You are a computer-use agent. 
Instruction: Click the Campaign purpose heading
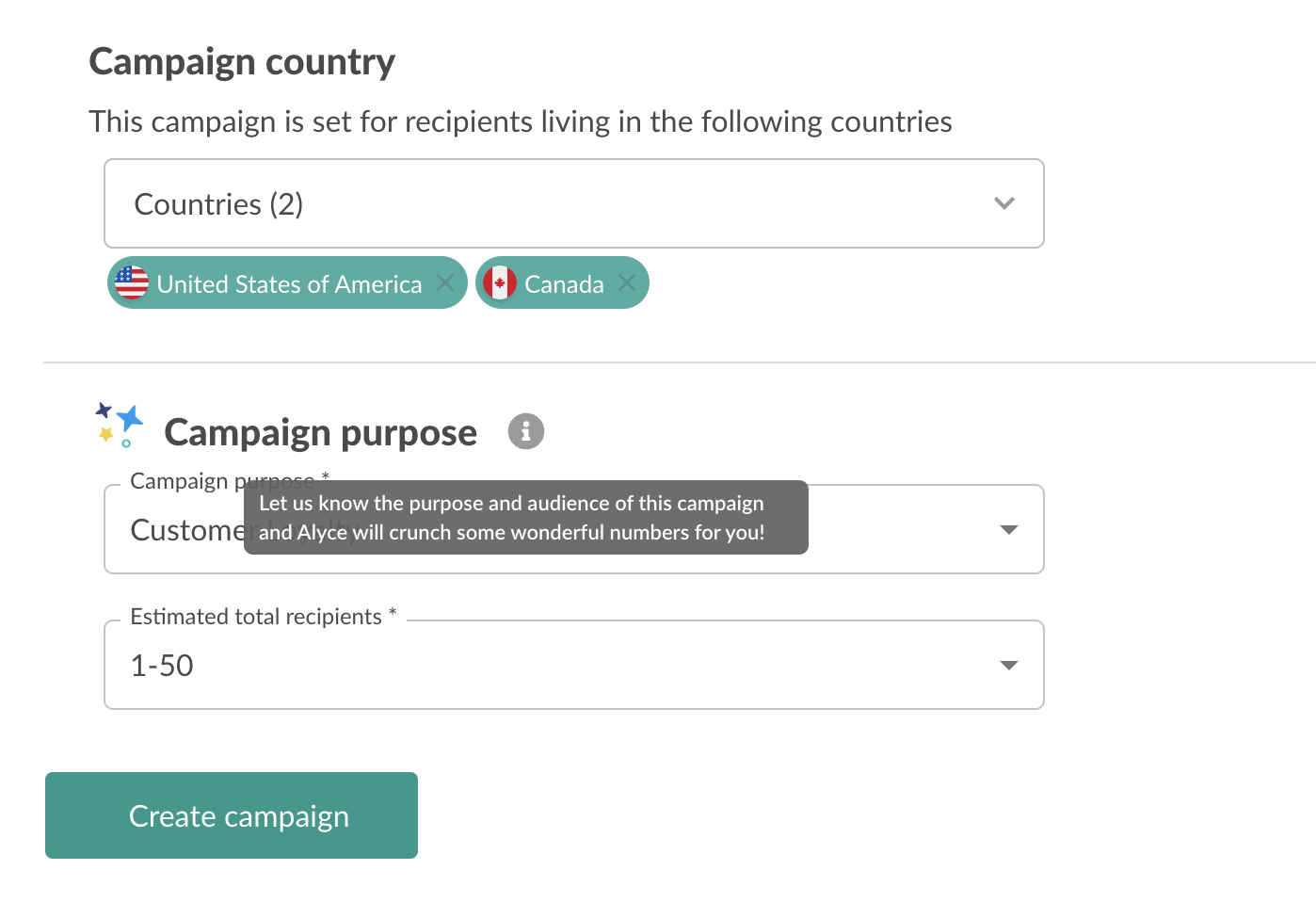[x=320, y=433]
